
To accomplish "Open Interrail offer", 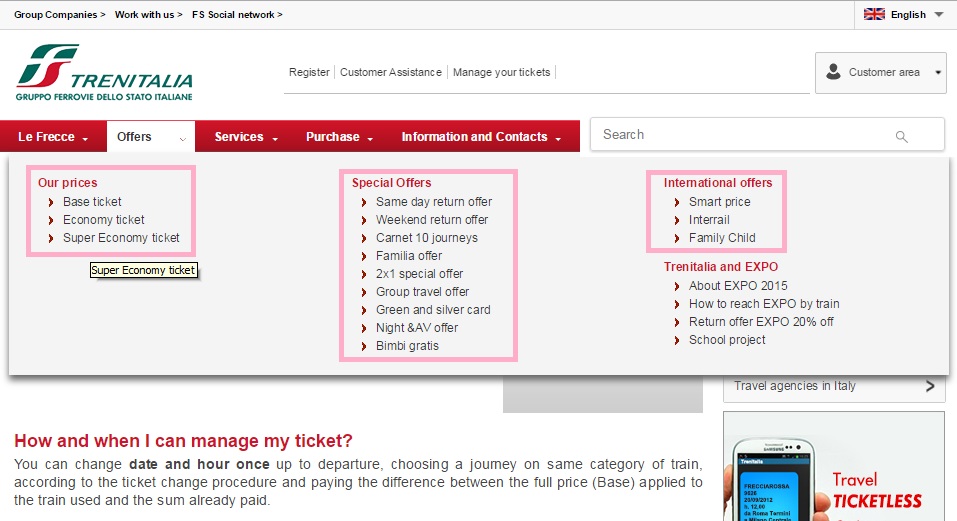I will click(x=709, y=220).
